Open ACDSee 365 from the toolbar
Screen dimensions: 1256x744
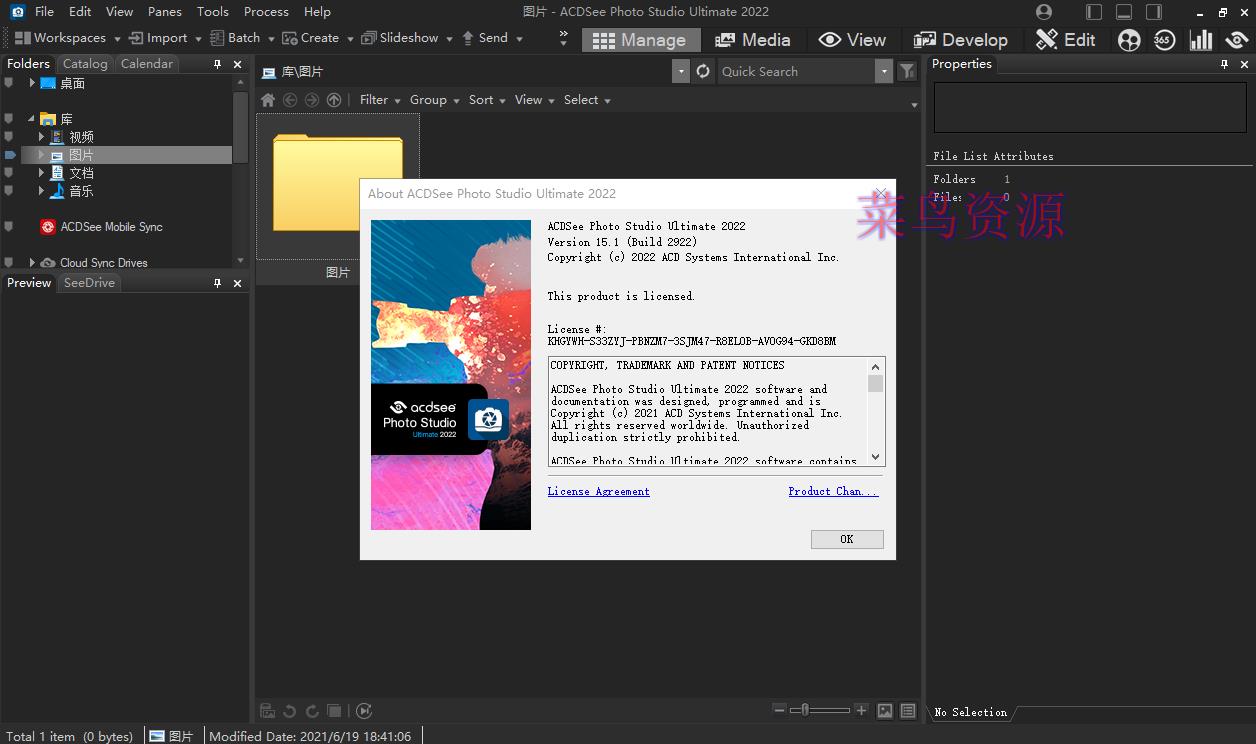point(1164,40)
